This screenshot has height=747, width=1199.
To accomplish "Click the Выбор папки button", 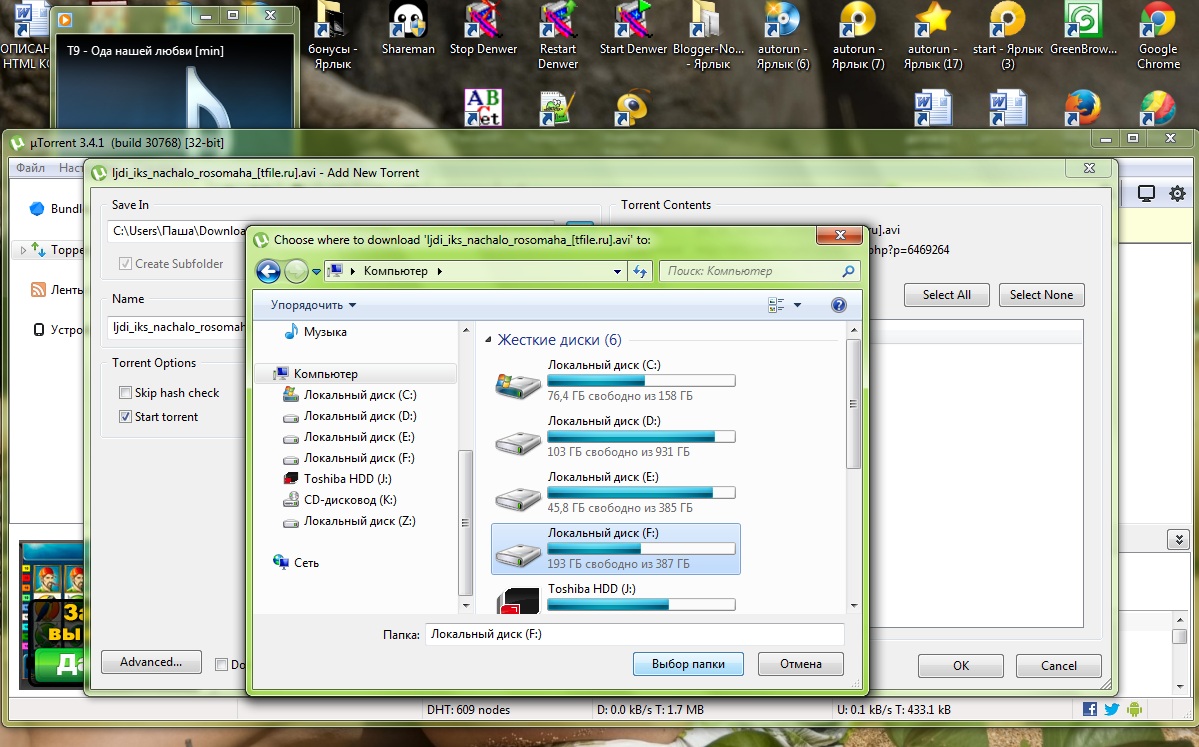I will coord(687,664).
